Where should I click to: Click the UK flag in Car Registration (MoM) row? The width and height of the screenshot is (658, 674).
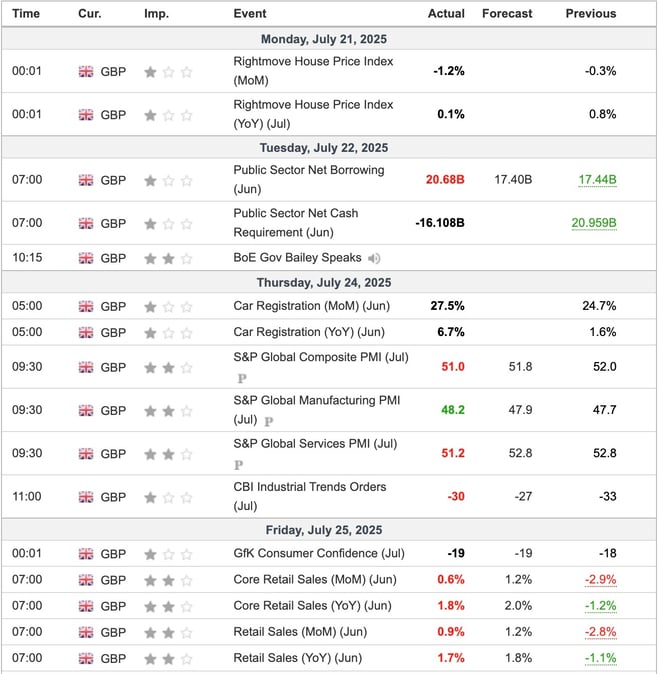tap(86, 306)
